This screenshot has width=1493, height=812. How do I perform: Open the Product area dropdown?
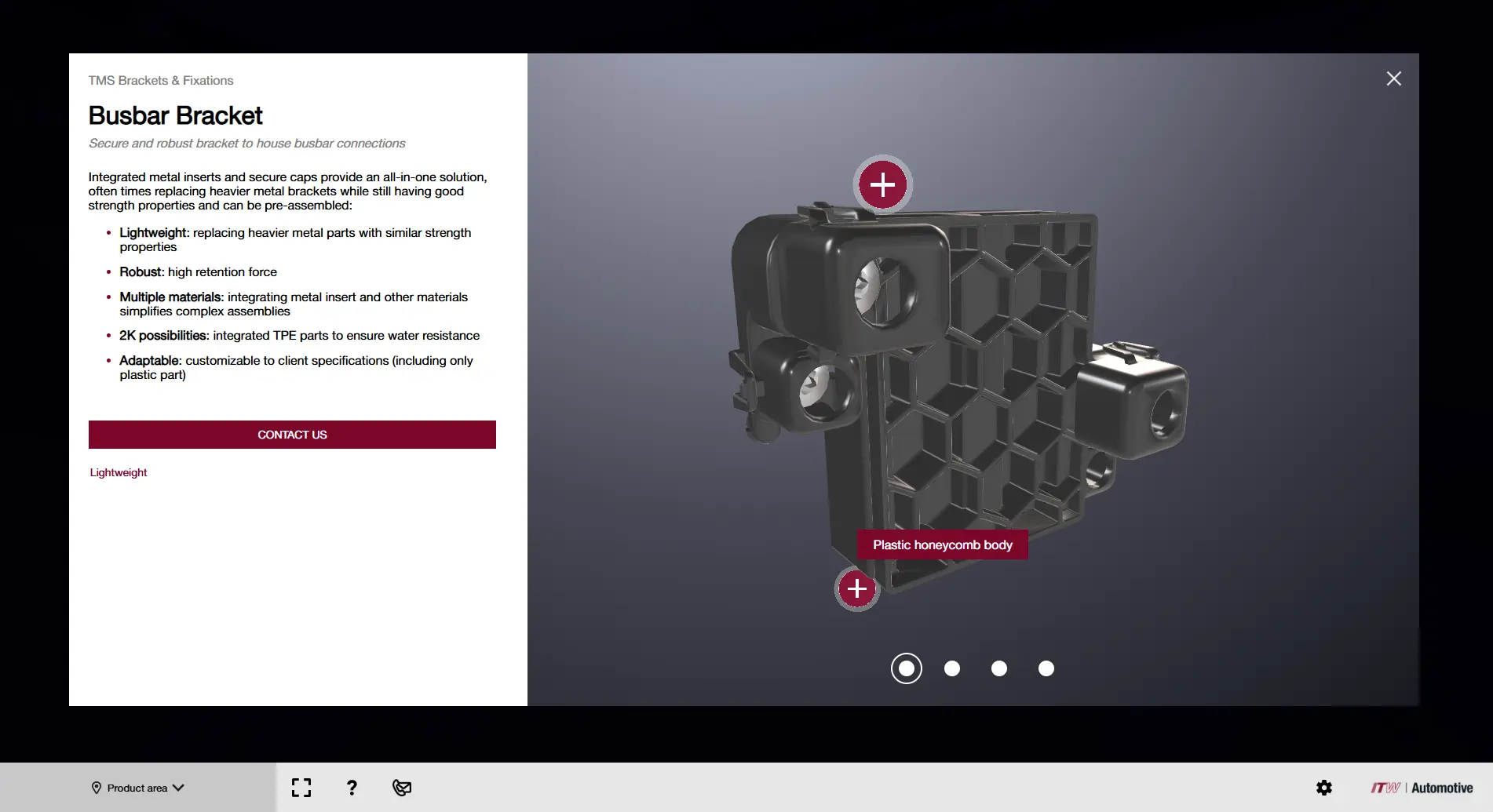pos(137,788)
